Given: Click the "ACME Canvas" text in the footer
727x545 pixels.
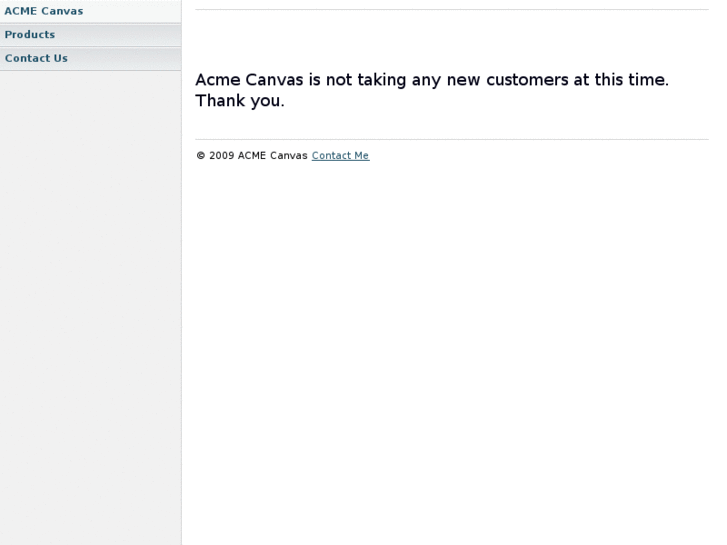Looking at the screenshot, I should pyautogui.click(x=272, y=156).
